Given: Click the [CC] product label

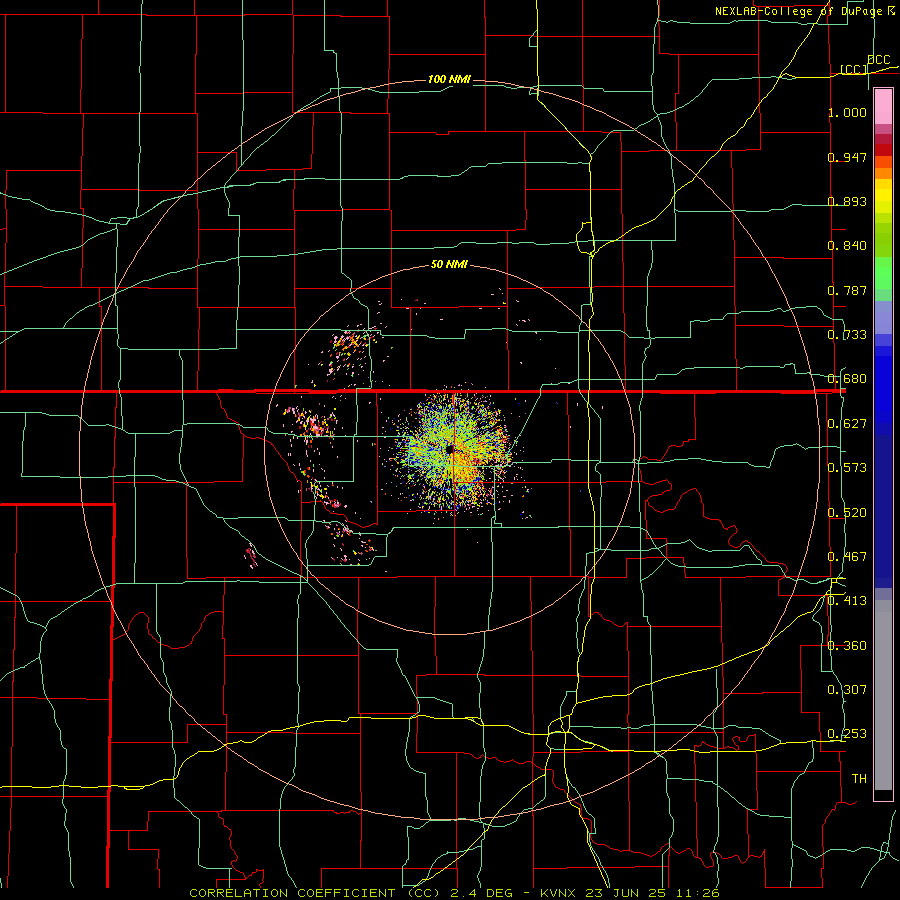Looking at the screenshot, I should pyautogui.click(x=854, y=69).
